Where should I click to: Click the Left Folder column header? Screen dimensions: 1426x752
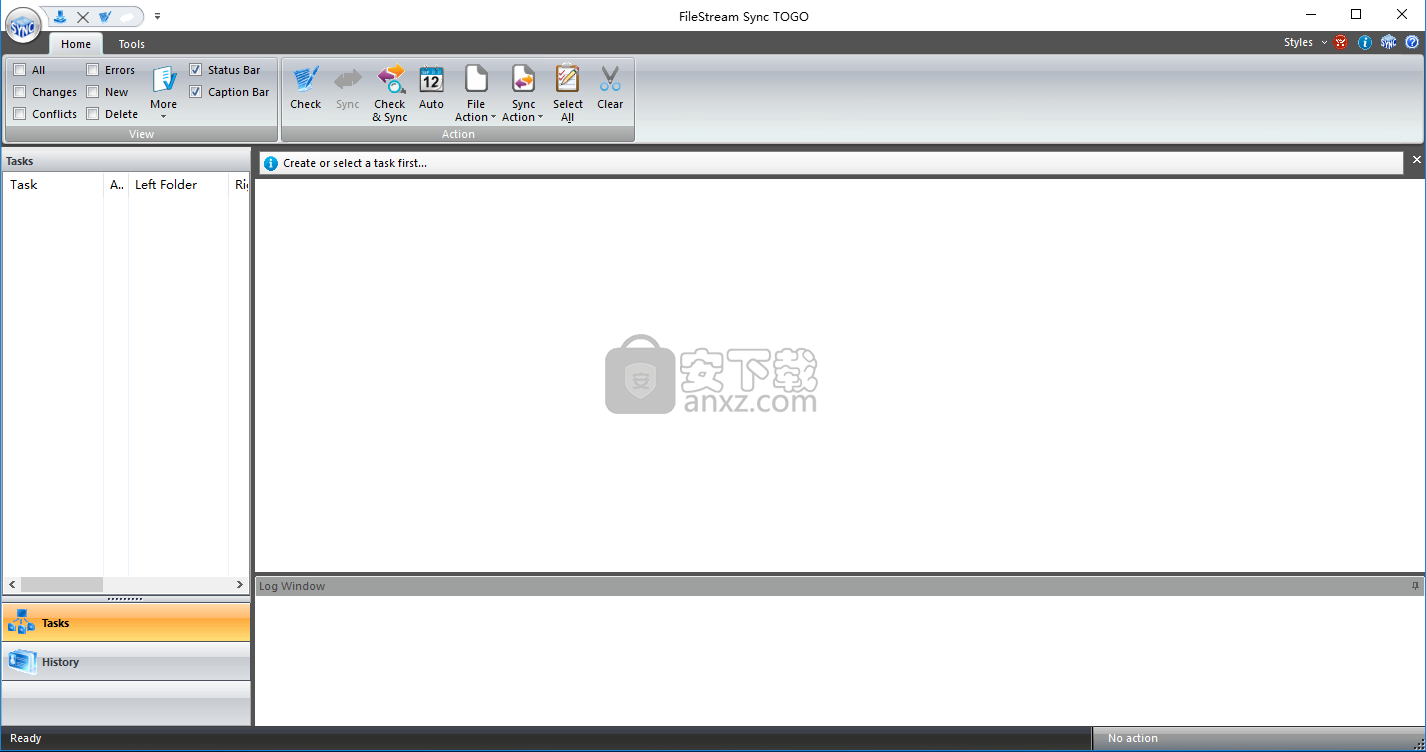coord(179,184)
